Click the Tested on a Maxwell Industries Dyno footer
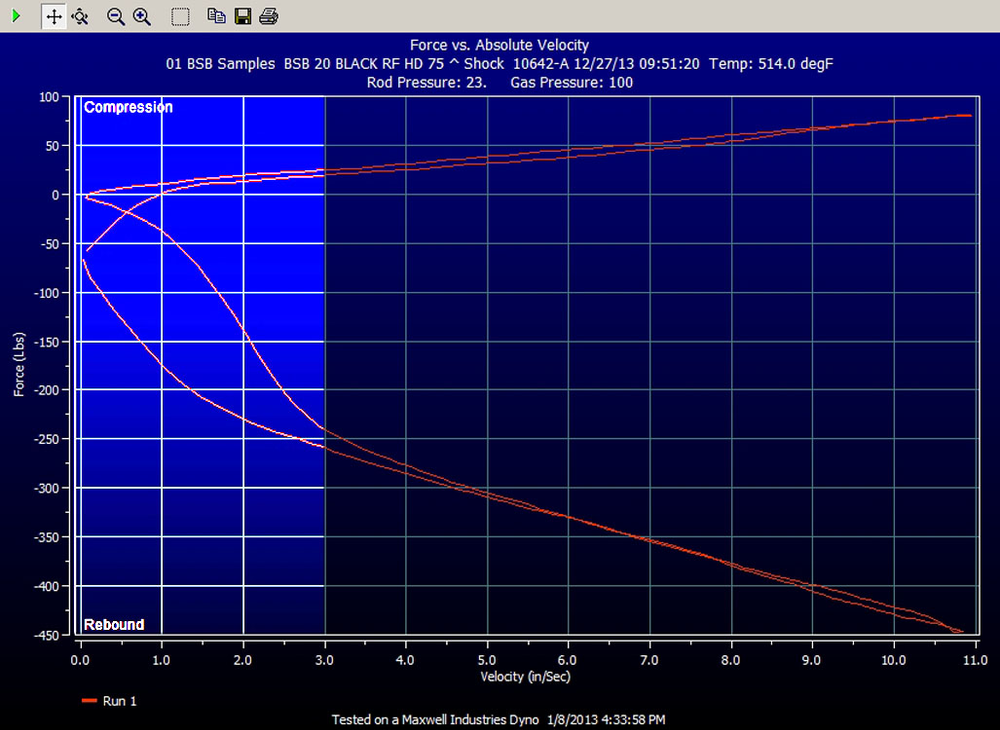This screenshot has height=730, width=1000. pos(435,720)
